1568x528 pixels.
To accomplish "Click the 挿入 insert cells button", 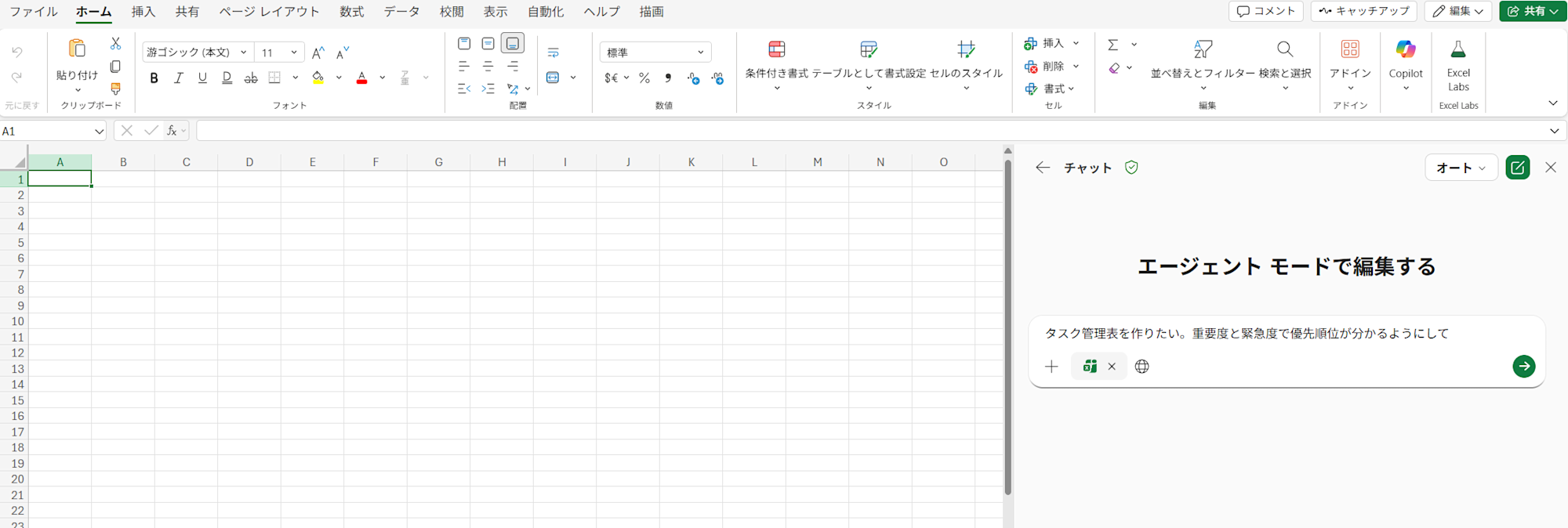I will 1045,43.
